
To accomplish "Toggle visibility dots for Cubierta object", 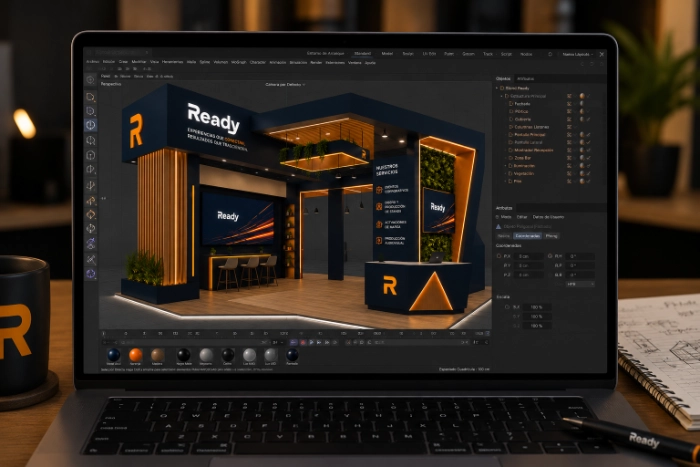I will point(570,119).
